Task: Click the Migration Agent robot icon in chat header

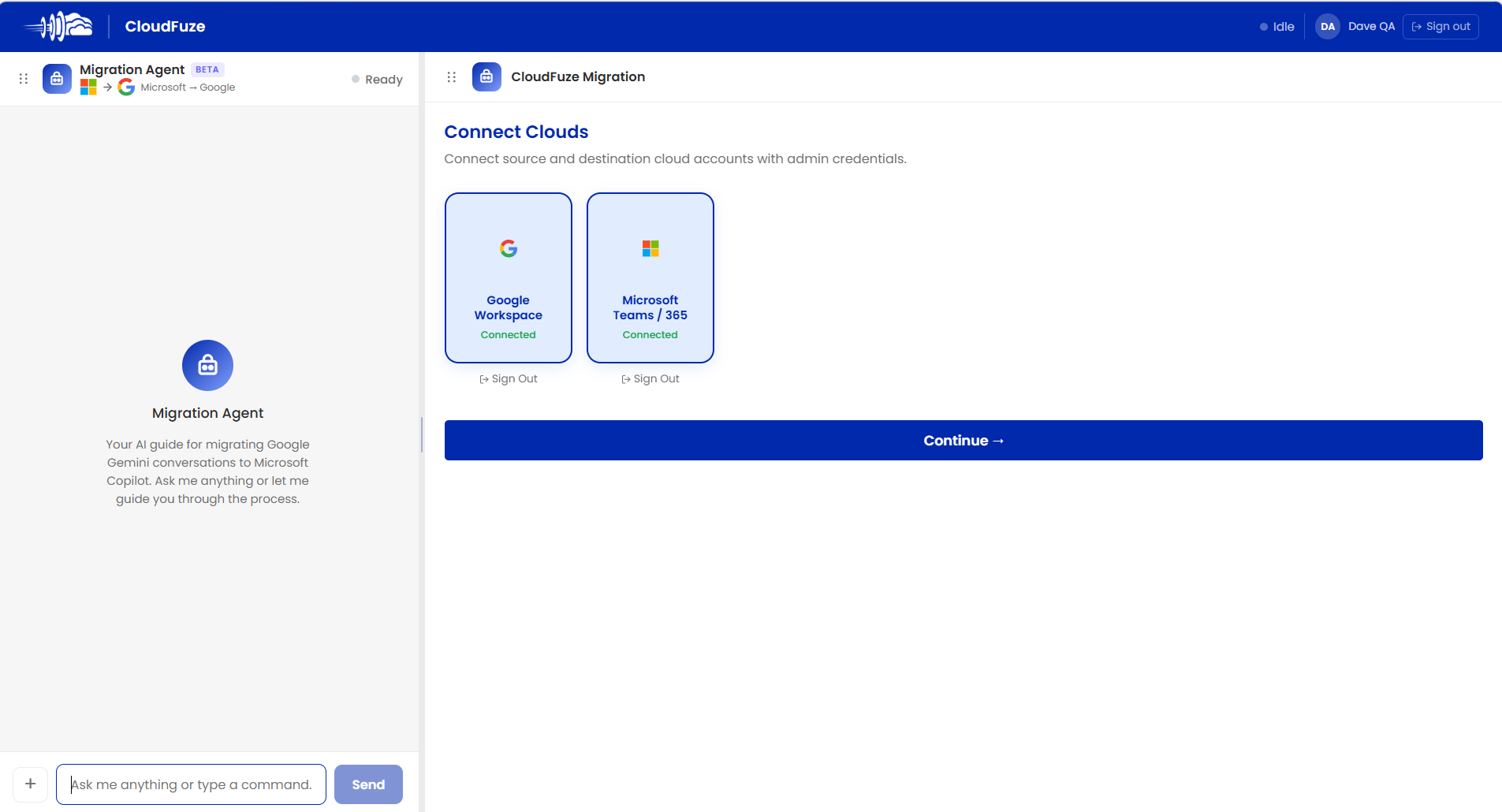Action: [x=57, y=79]
